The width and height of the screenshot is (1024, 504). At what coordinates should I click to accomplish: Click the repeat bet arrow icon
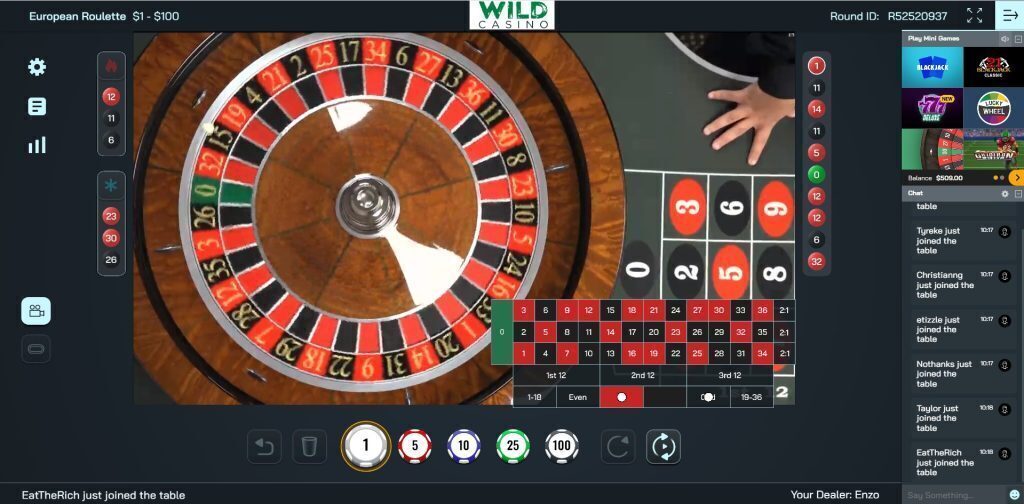[x=617, y=447]
